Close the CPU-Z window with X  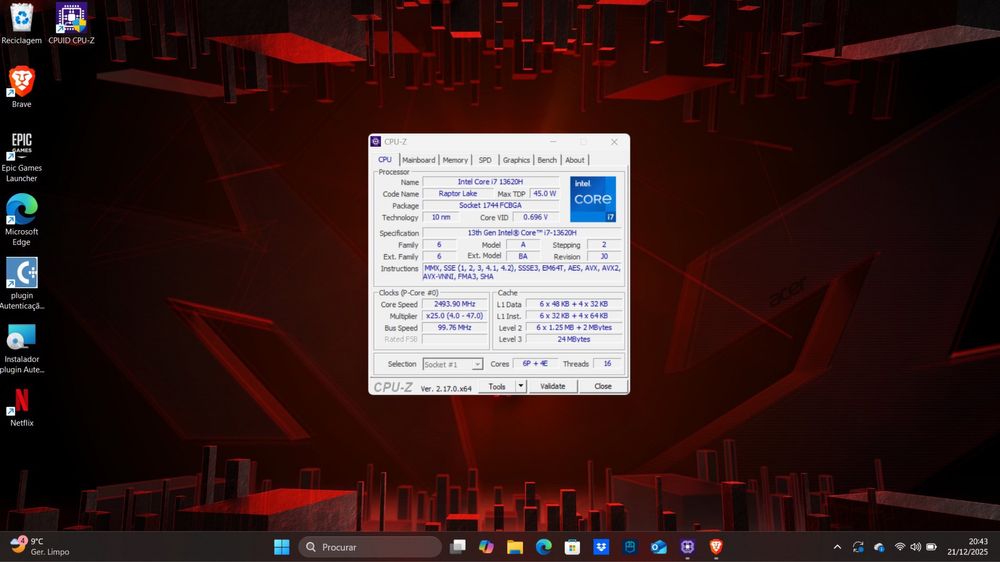click(x=614, y=142)
